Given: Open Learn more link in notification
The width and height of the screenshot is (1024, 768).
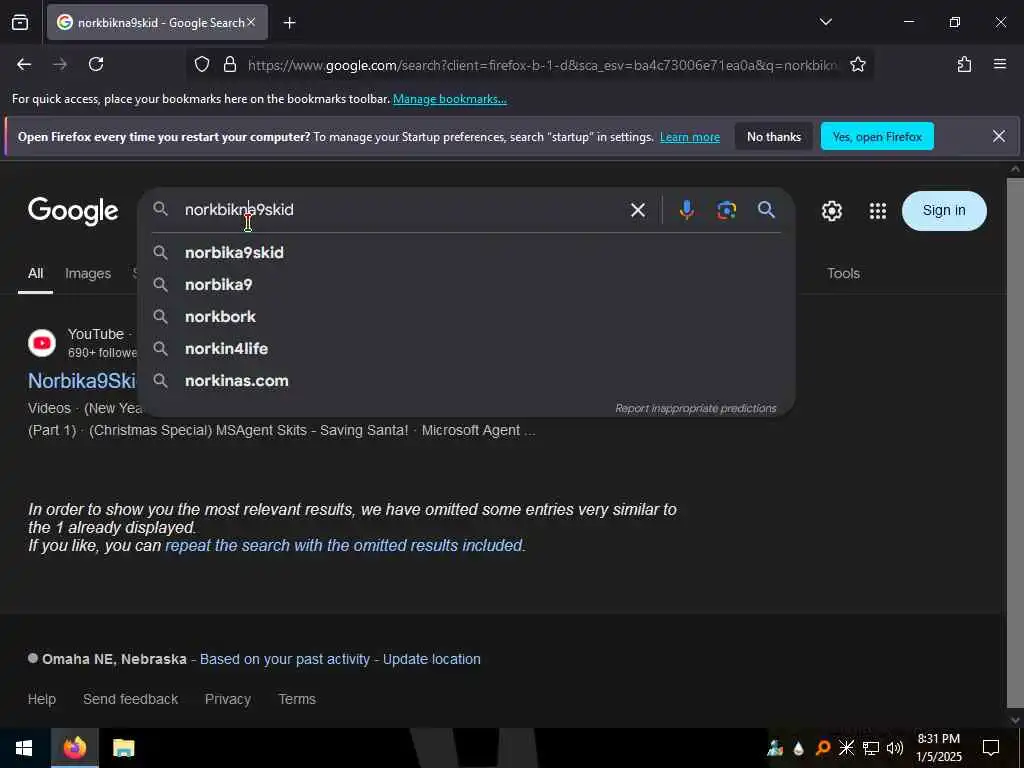Looking at the screenshot, I should [690, 137].
